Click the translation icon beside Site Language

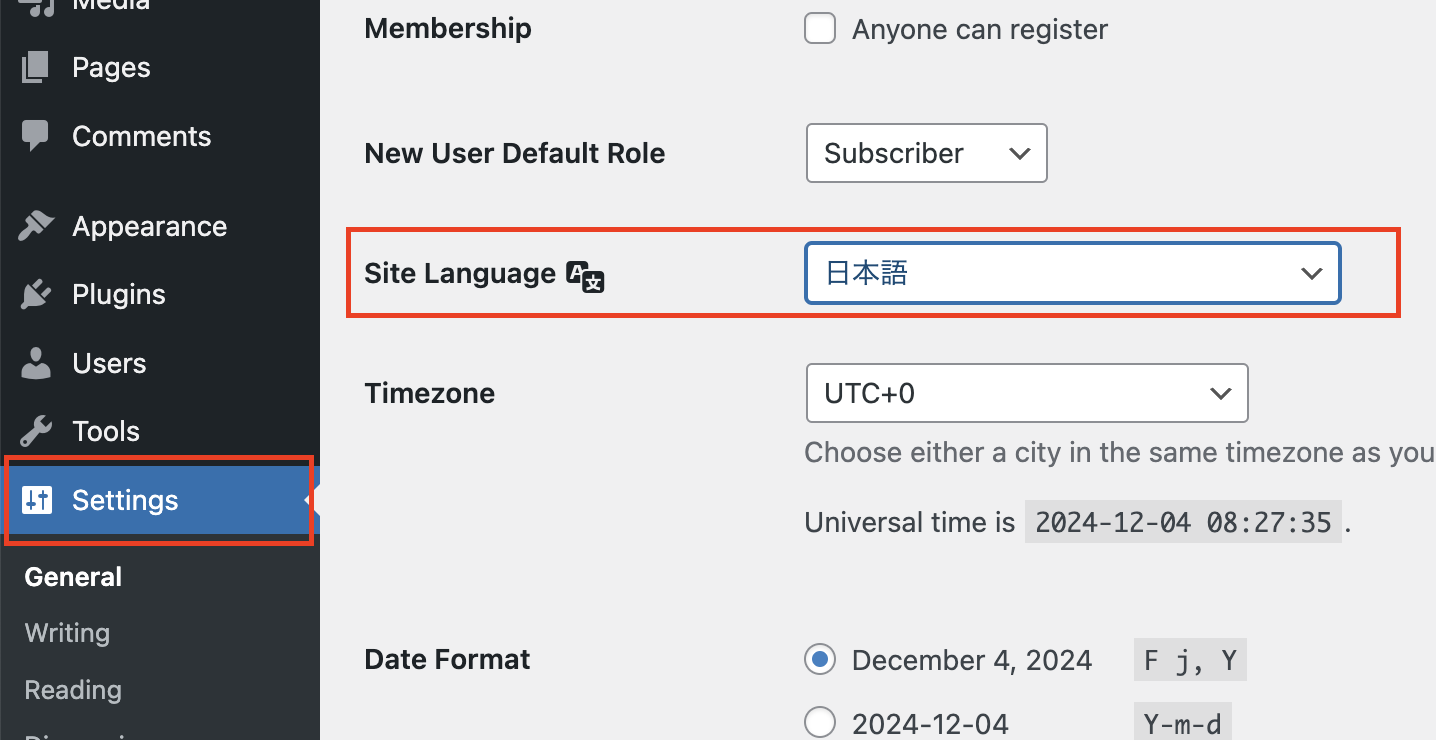point(585,276)
